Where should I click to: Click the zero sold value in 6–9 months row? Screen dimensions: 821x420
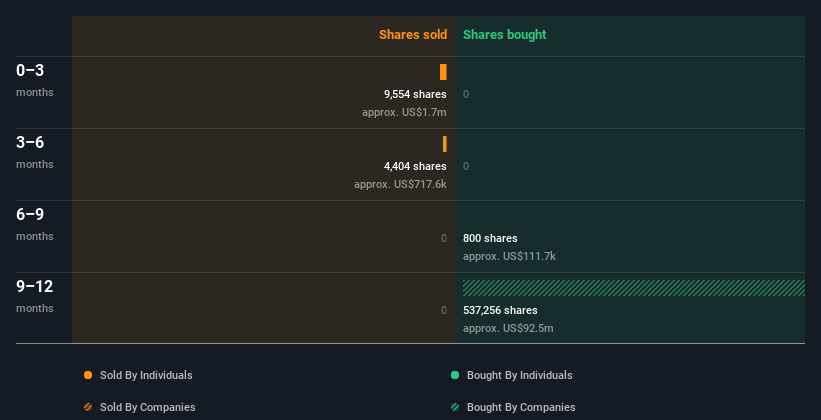coord(443,238)
